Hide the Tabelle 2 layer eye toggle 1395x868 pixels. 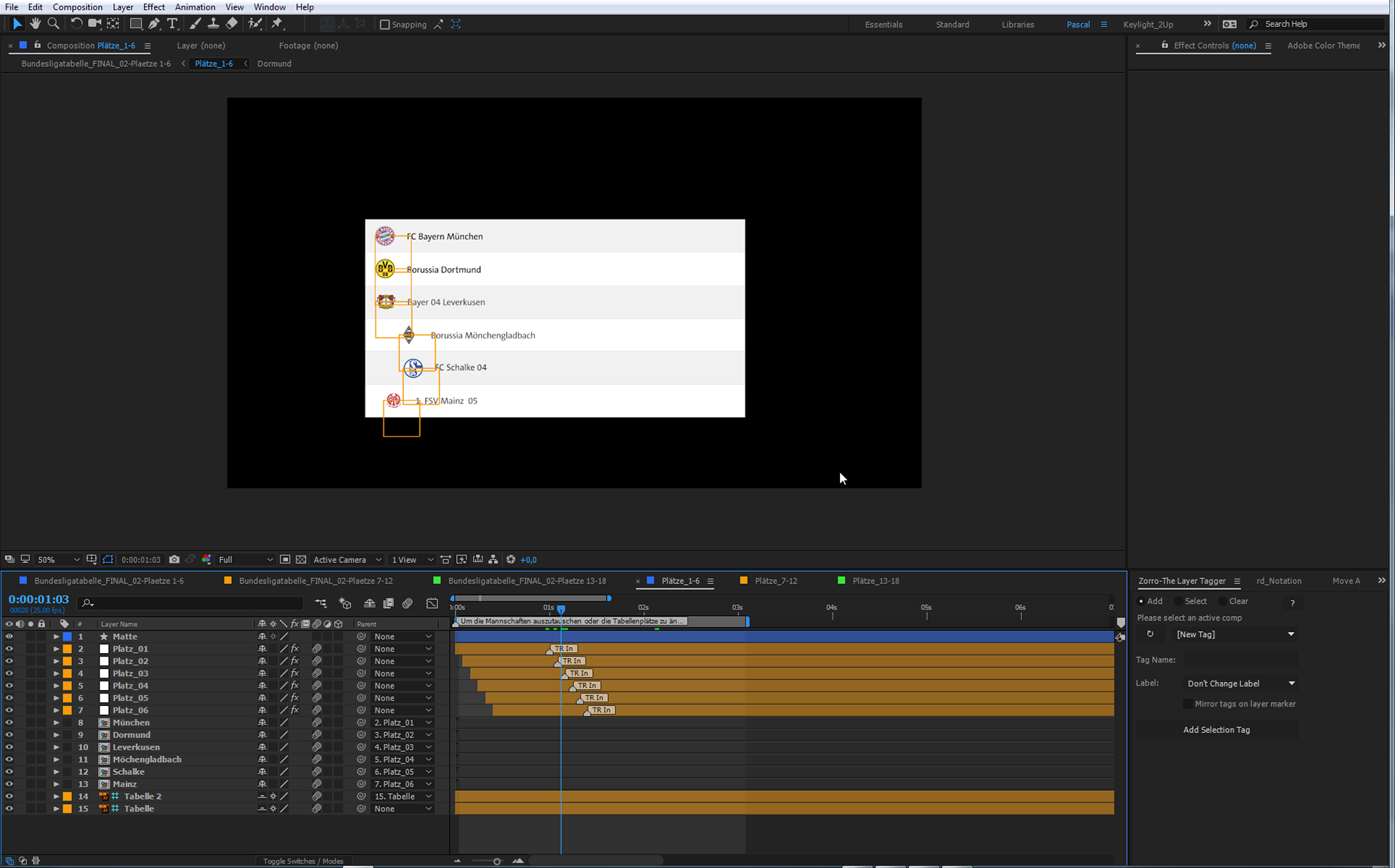(9, 796)
